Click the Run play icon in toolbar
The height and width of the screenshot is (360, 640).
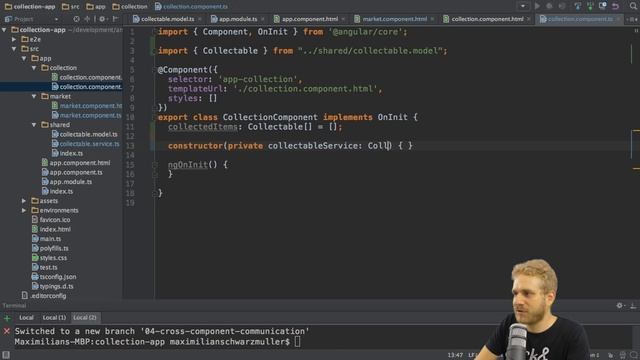click(x=537, y=6)
